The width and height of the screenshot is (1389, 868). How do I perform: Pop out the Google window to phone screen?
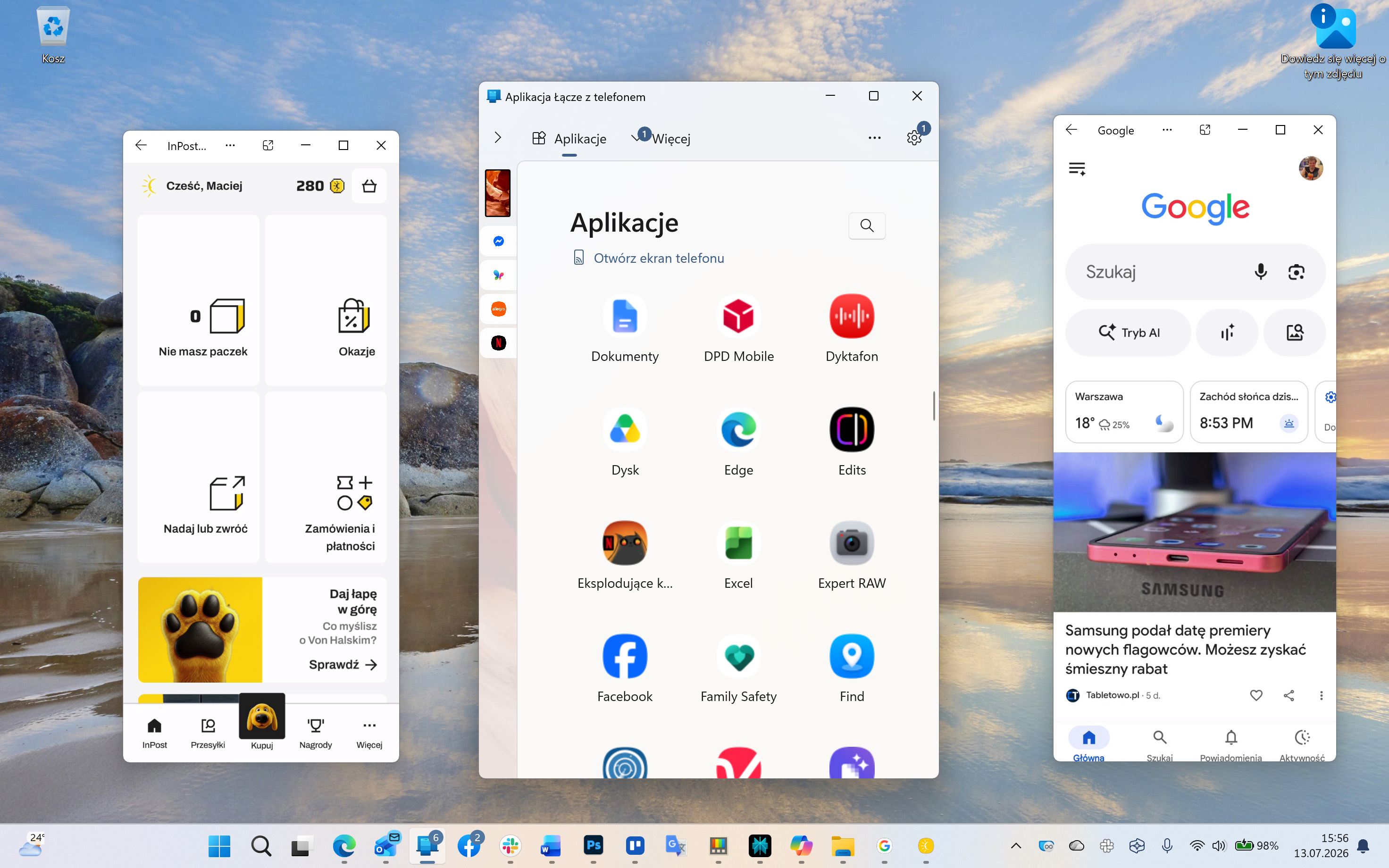coord(1205,130)
